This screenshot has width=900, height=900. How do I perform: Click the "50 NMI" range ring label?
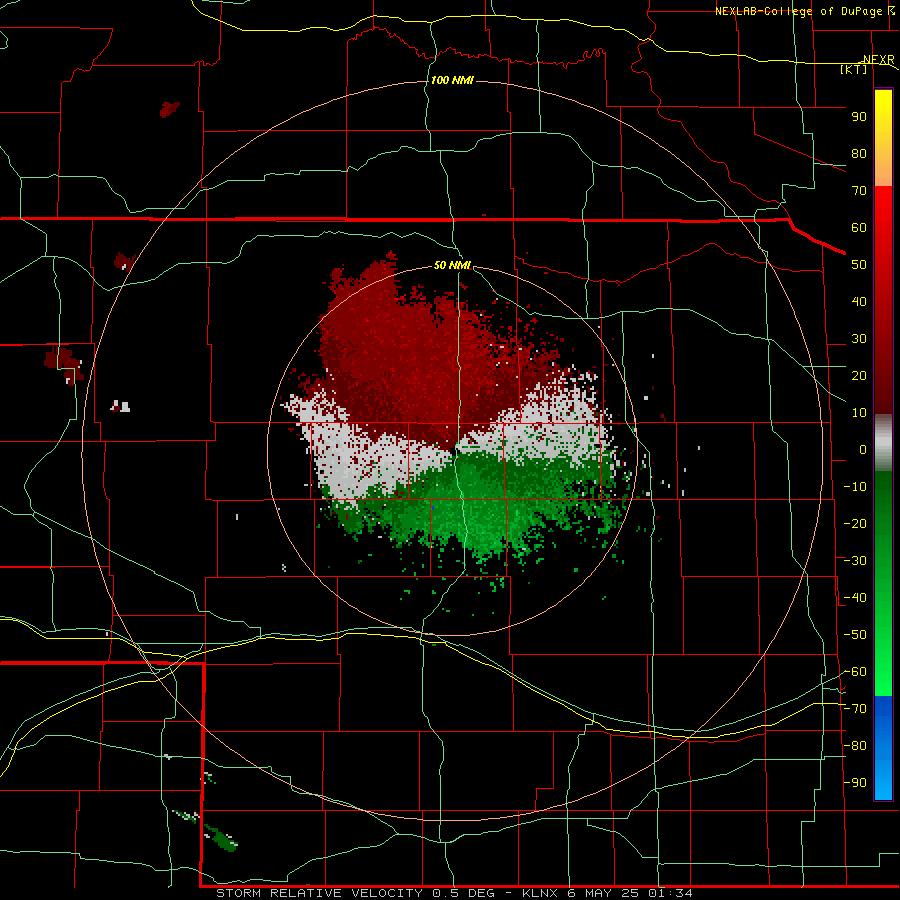(x=452, y=265)
